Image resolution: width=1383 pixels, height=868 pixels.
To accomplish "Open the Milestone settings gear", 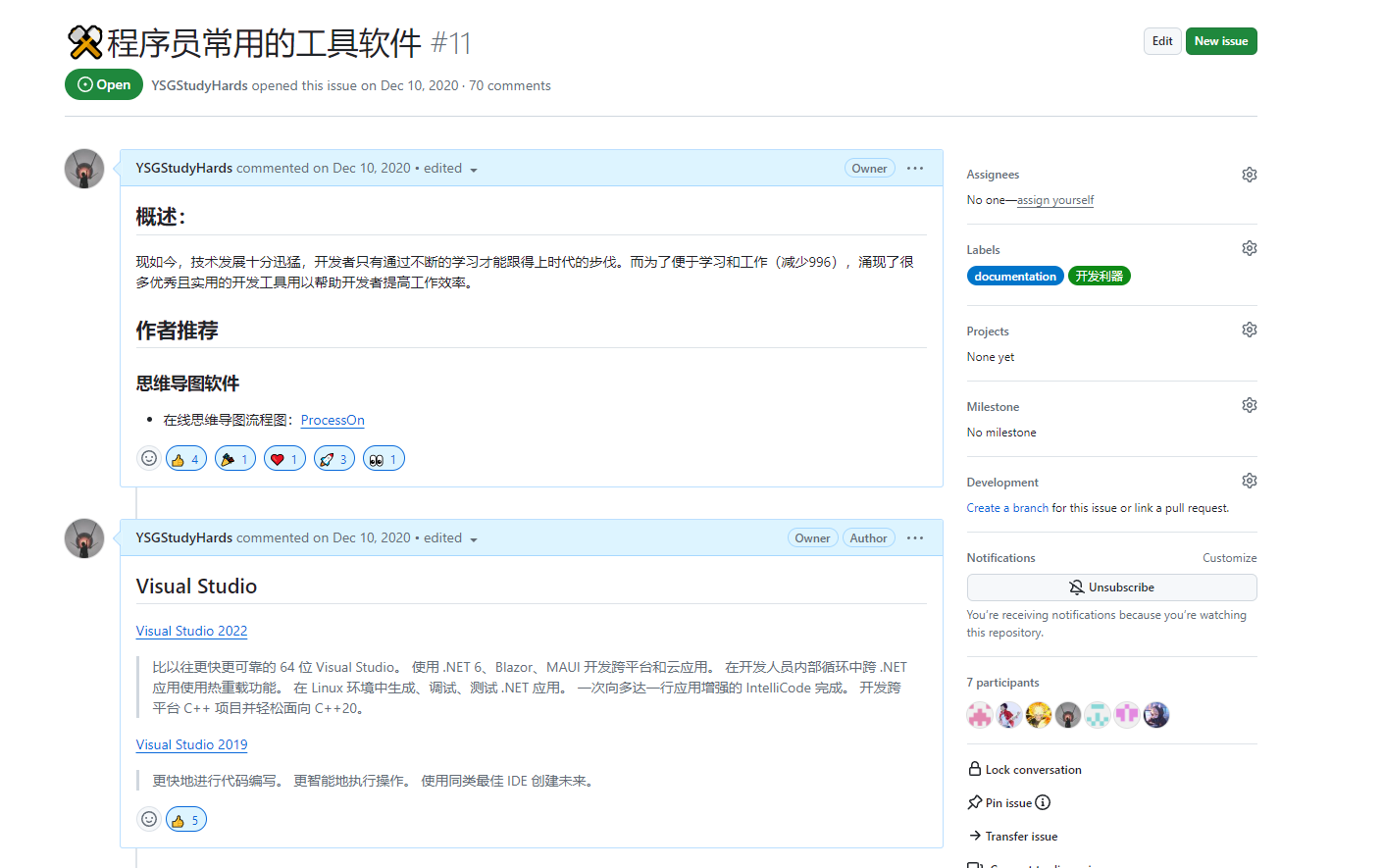I will tap(1249, 403).
